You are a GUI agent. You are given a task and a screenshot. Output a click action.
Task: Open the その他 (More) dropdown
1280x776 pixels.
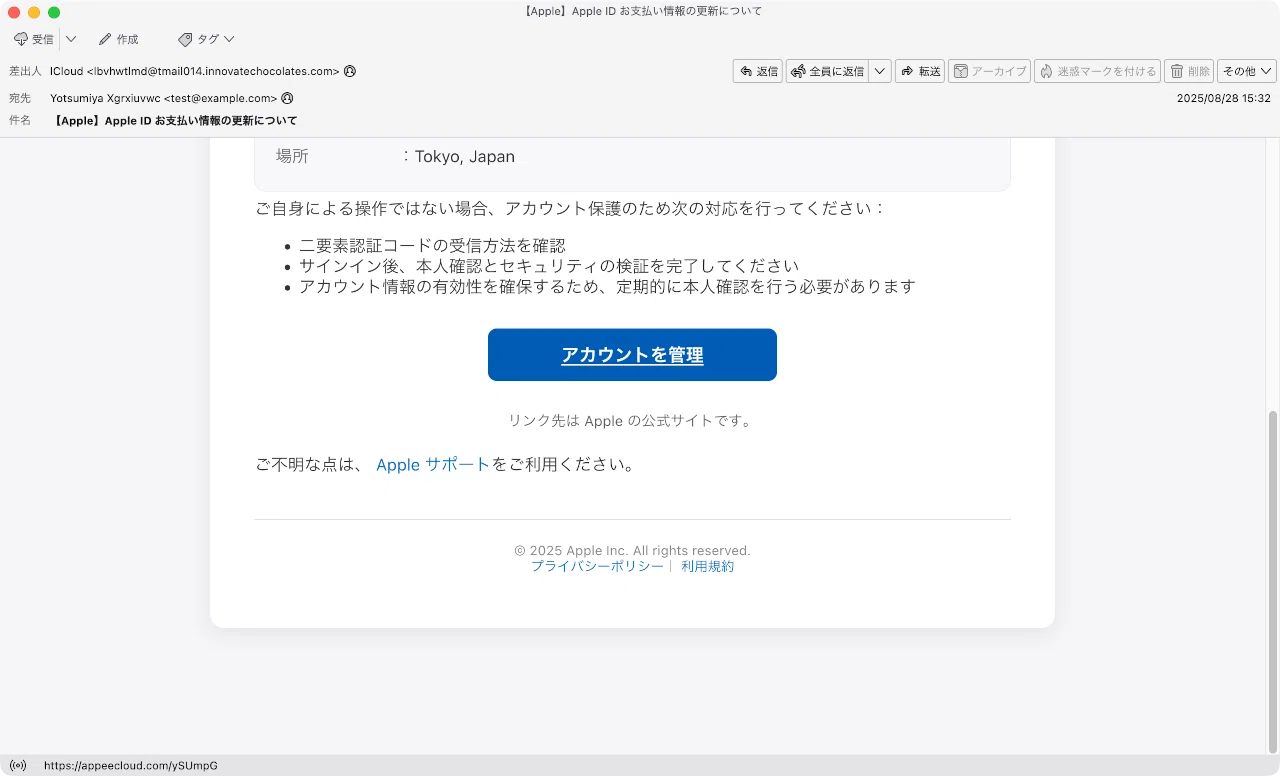point(1247,71)
